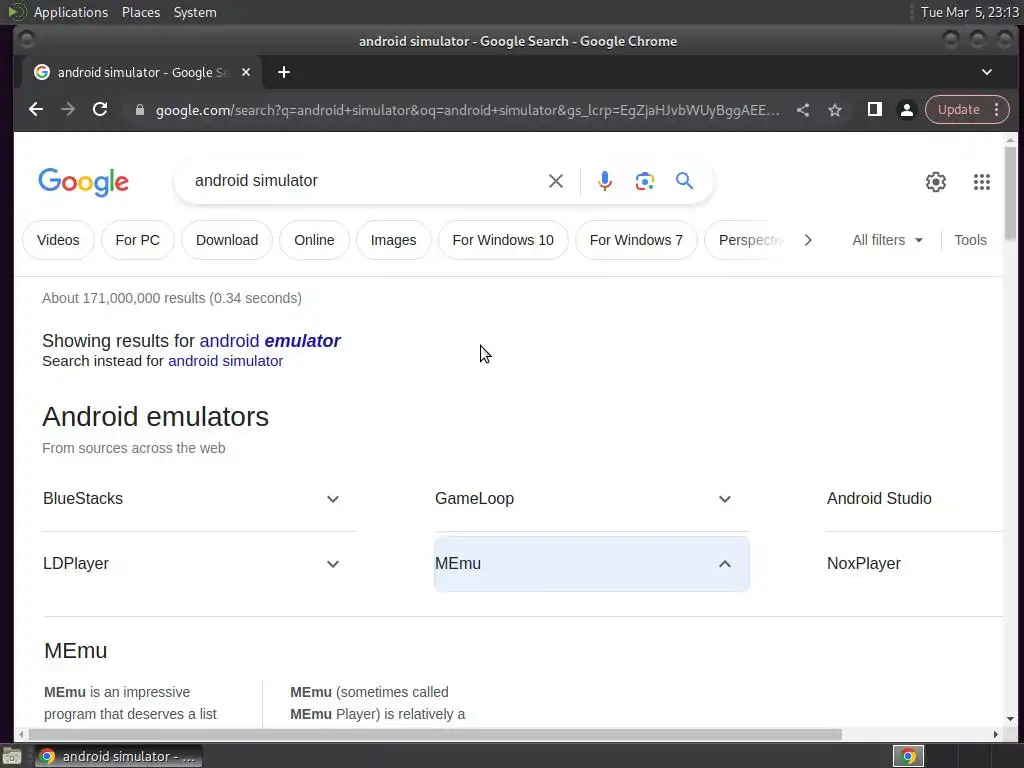This screenshot has height=768, width=1024.
Task: Select the For PC filter chip
Action: click(138, 240)
